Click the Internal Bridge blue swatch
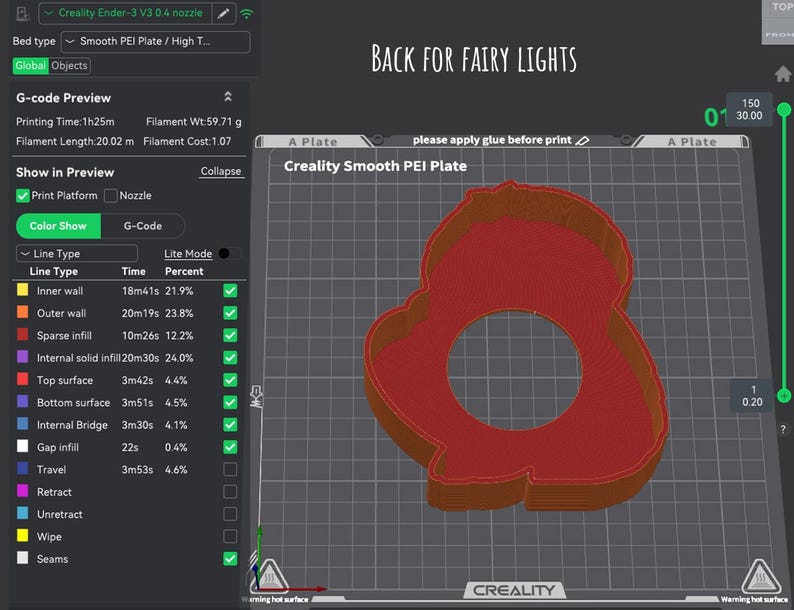 pyautogui.click(x=23, y=424)
